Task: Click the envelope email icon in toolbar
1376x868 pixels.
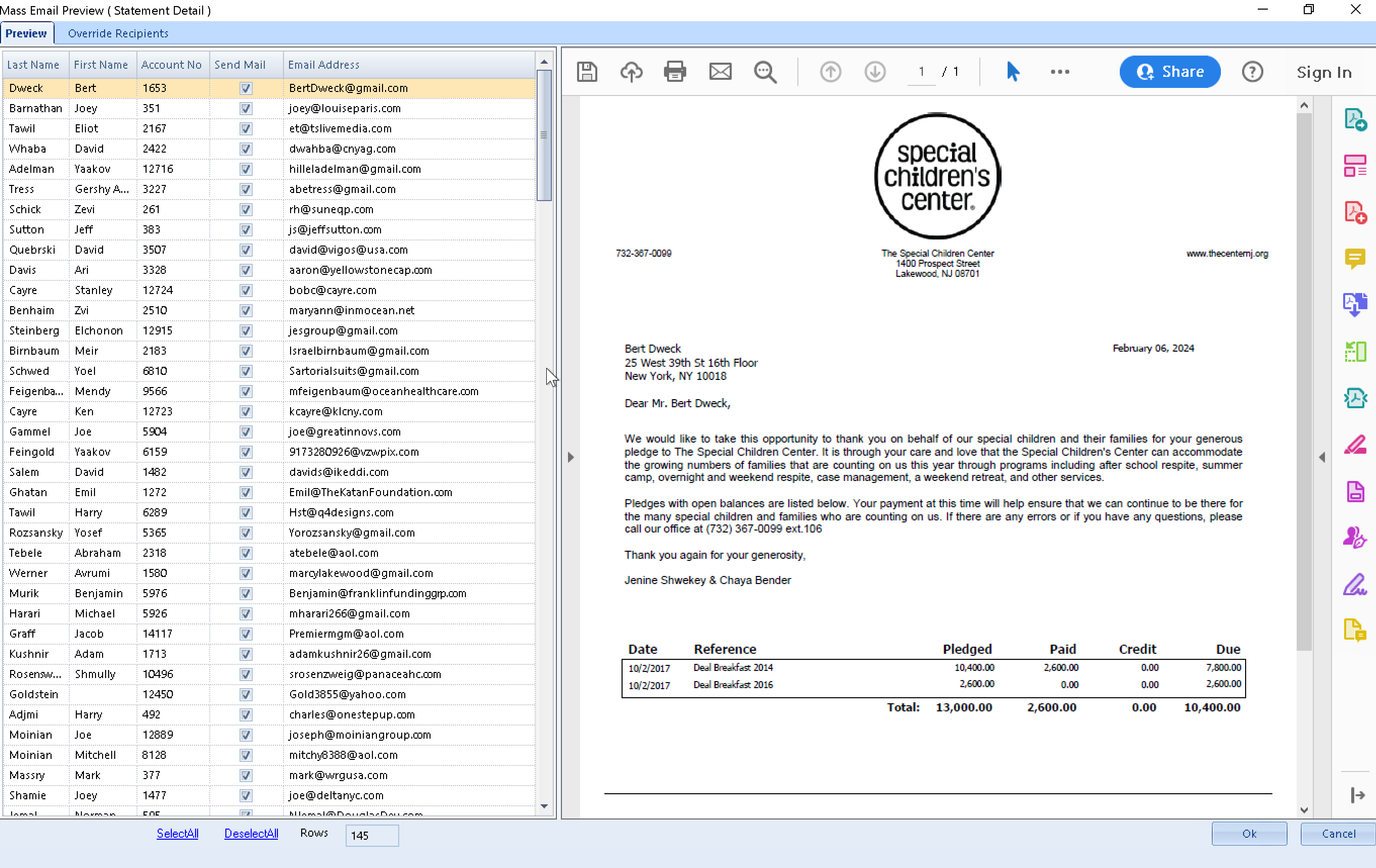Action: coord(720,72)
